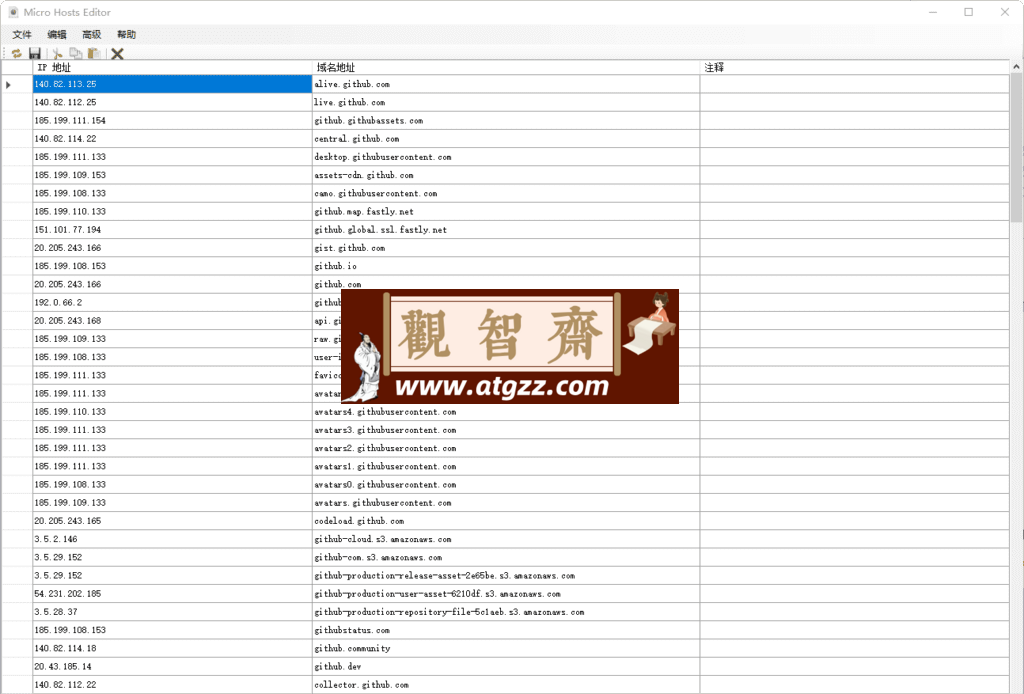Cut the selection with the scissors icon
This screenshot has width=1024, height=694.
pyautogui.click(x=57, y=54)
